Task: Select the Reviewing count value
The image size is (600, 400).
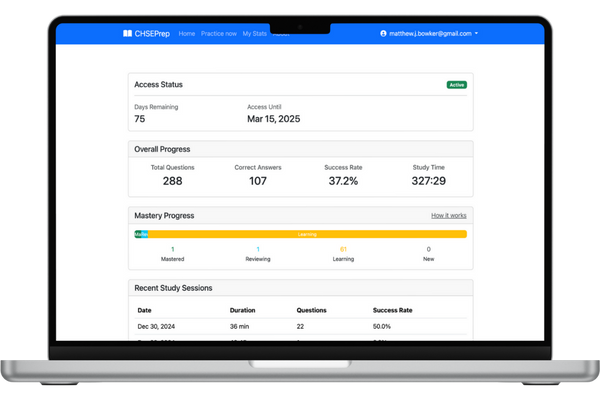Action: point(258,249)
